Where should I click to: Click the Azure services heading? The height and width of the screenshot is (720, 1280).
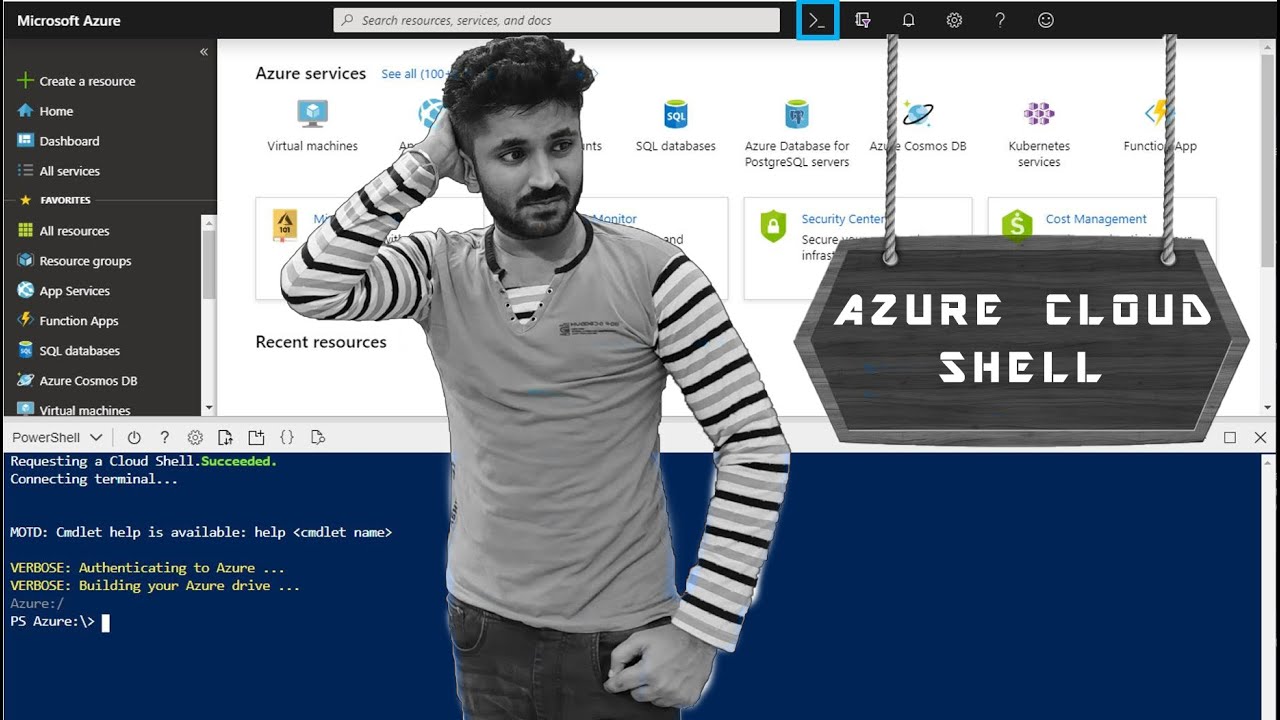[311, 73]
